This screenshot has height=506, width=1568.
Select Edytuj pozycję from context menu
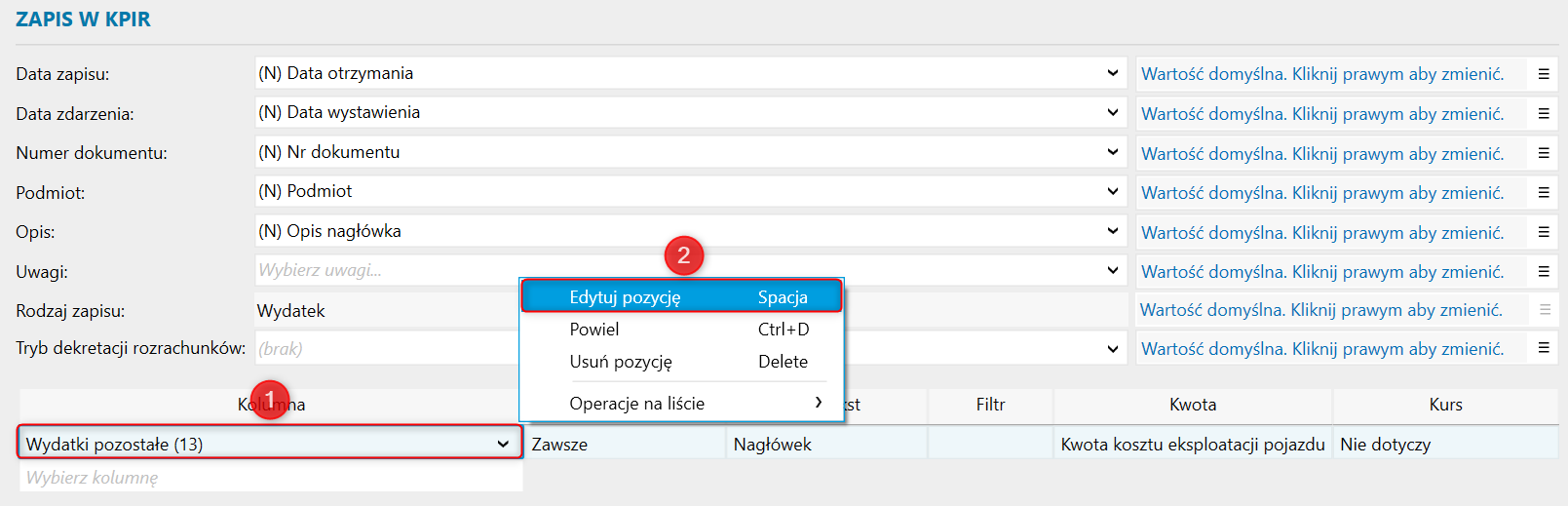click(681, 296)
